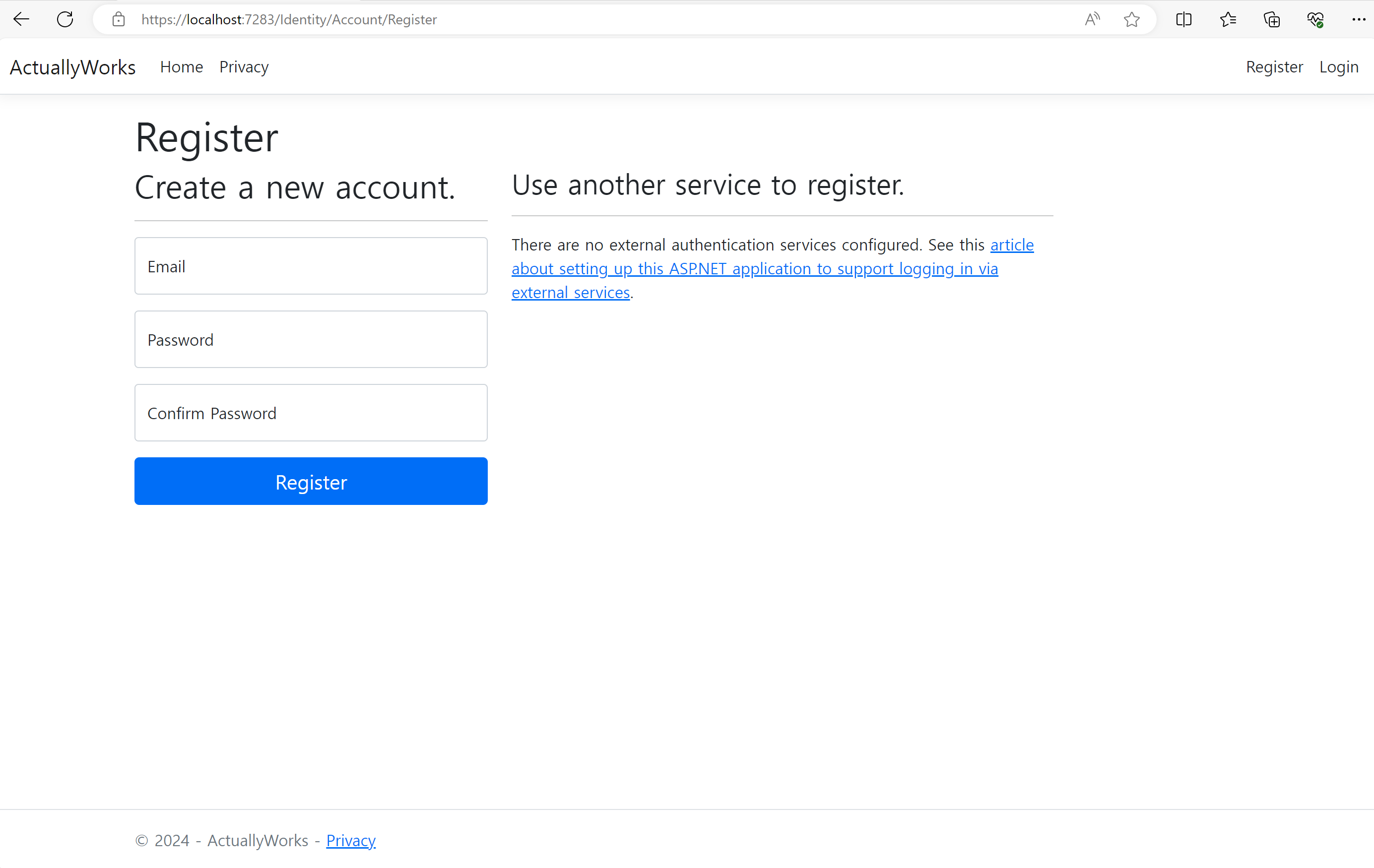Click the ActualYWorks brand link
1374x868 pixels.
[72, 67]
